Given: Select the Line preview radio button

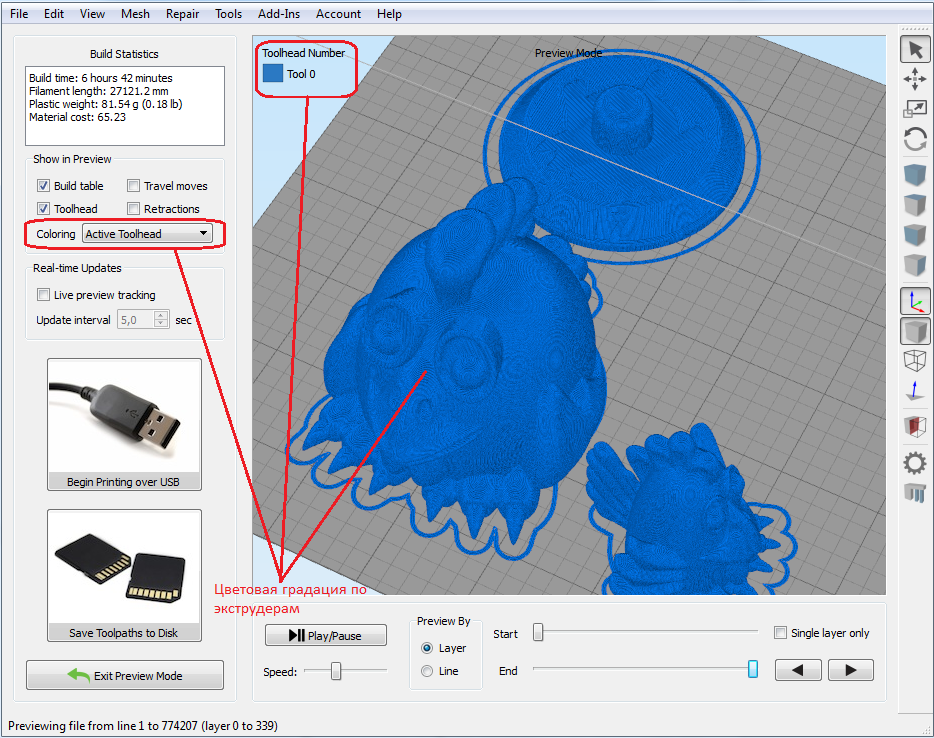Looking at the screenshot, I should [427, 670].
